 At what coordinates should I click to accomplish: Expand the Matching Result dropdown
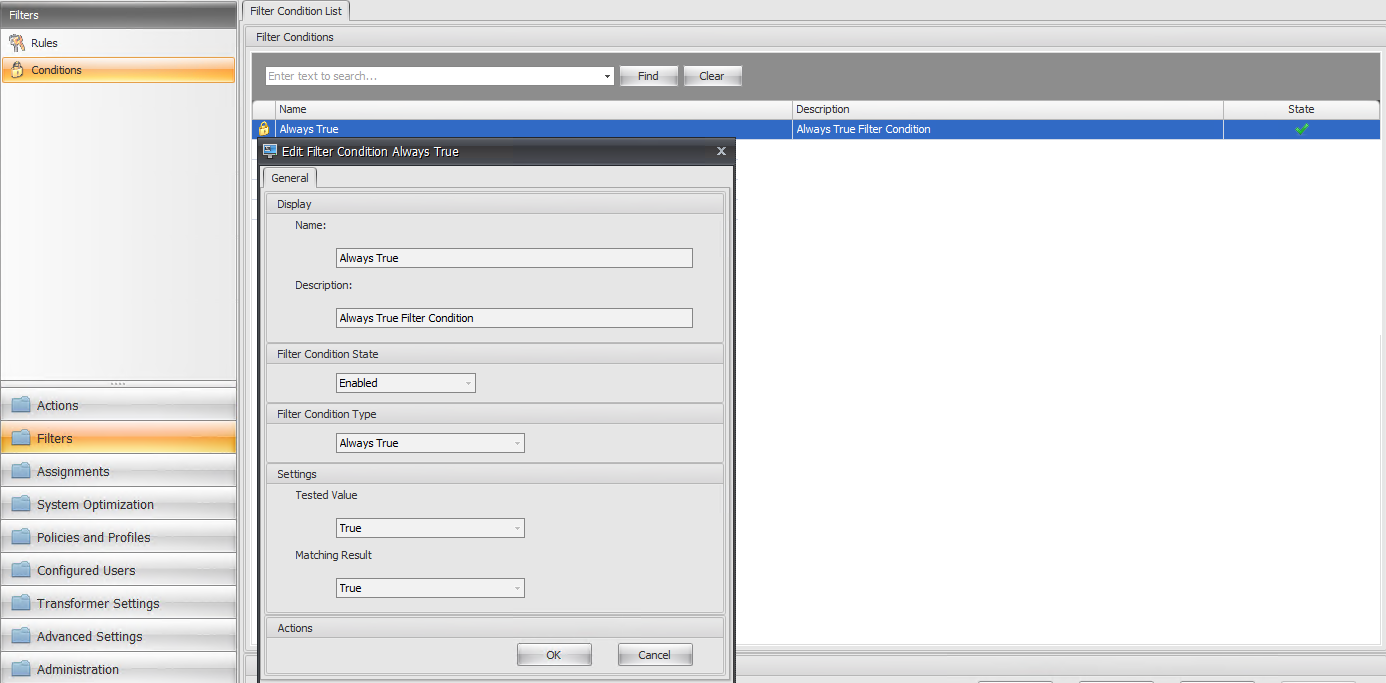(x=517, y=588)
